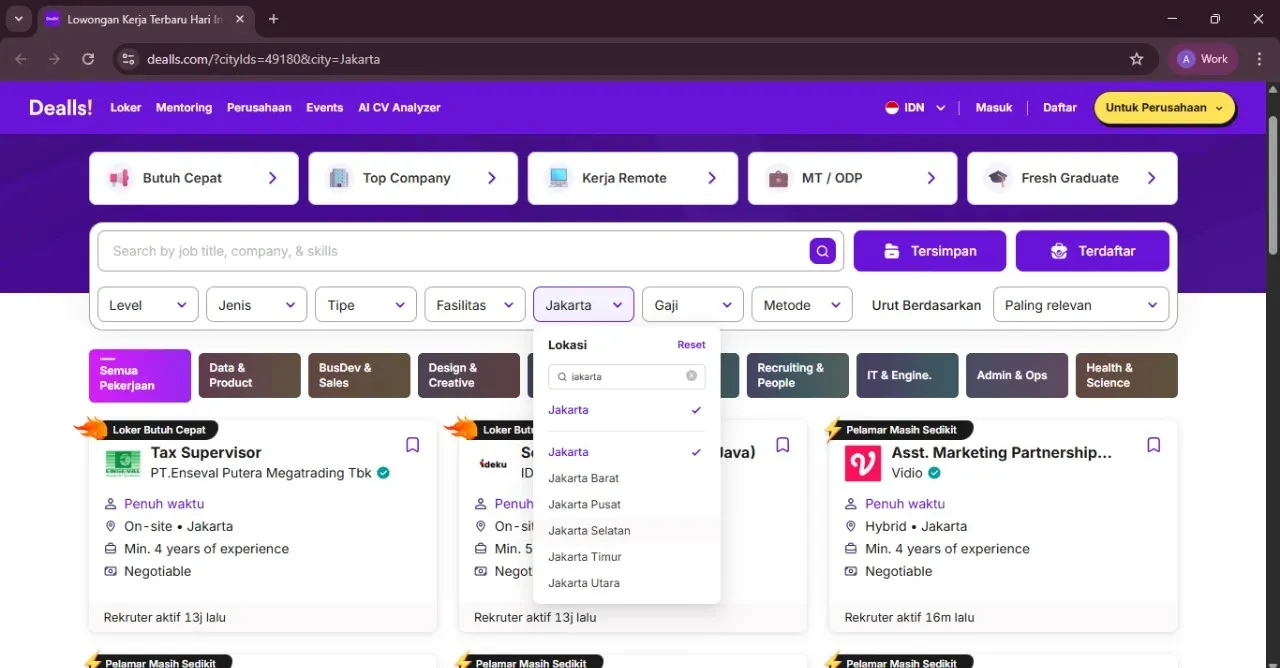1280x668 pixels.
Task: Expand the Fasilitas filter dropdown
Action: (475, 305)
